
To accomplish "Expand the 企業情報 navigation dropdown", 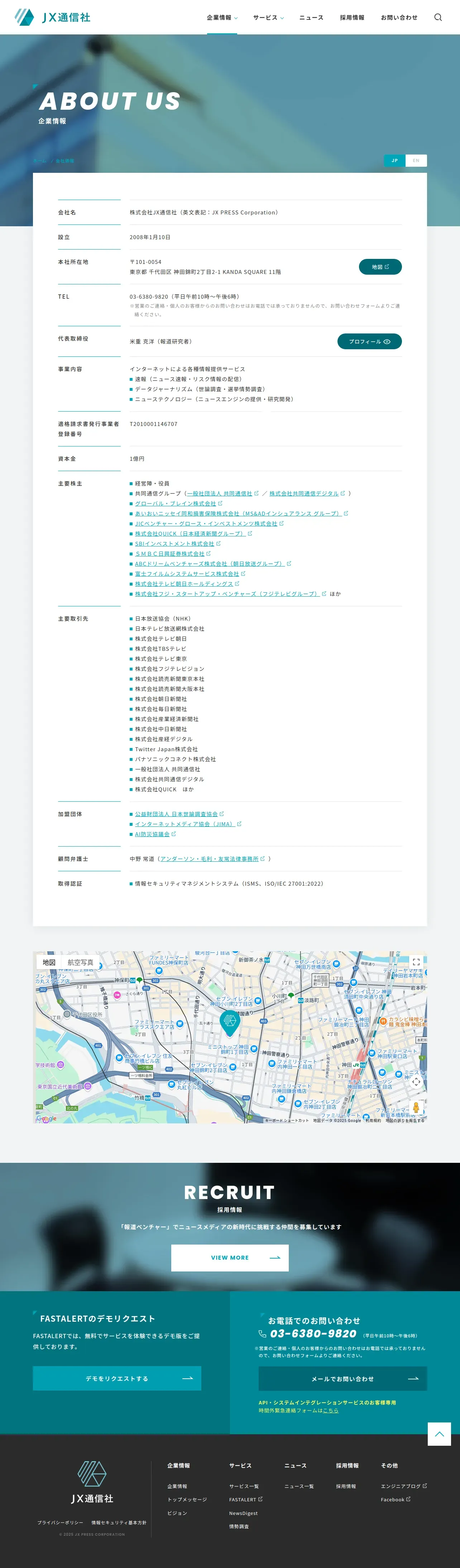I will [222, 18].
